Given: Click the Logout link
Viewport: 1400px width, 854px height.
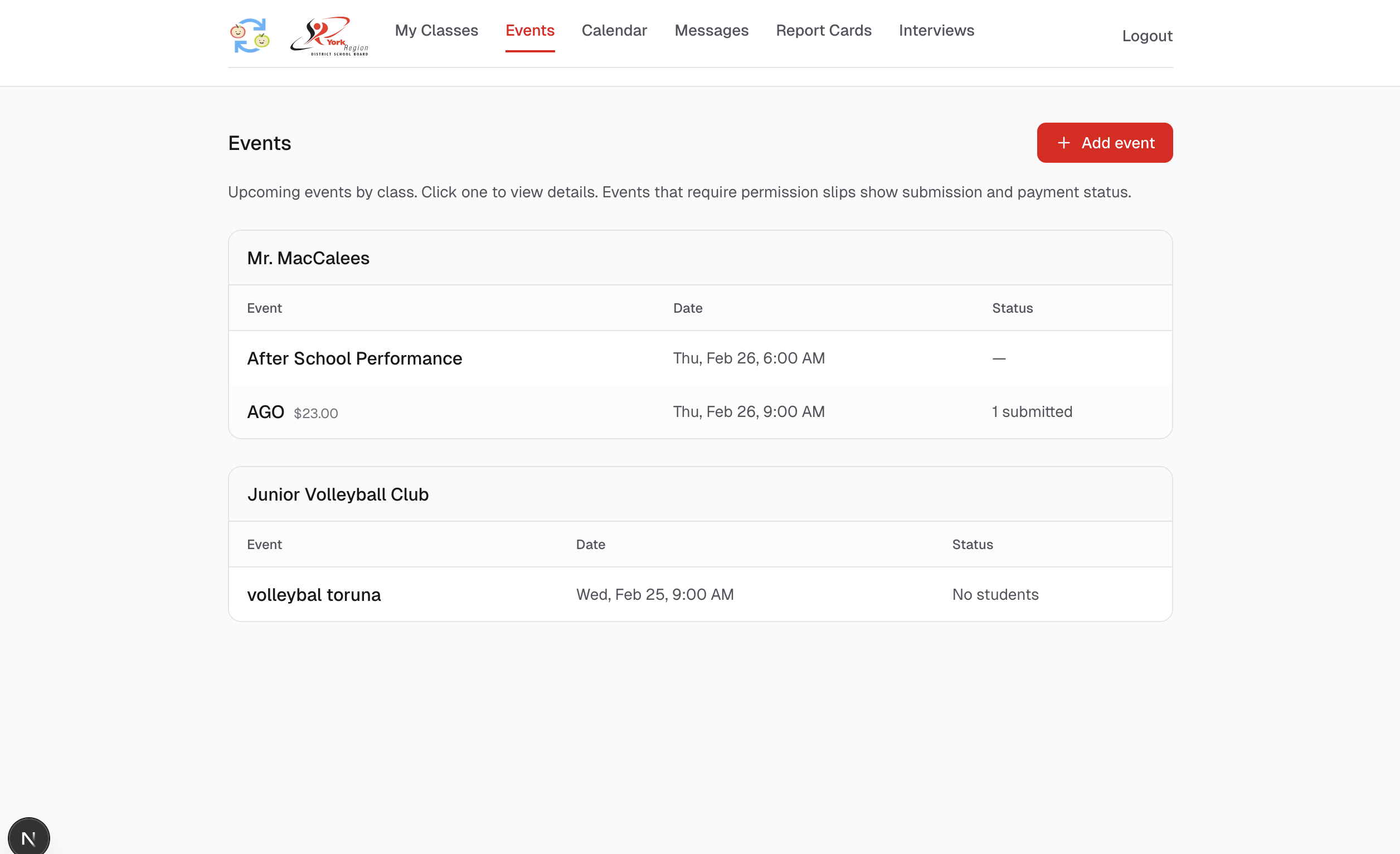Looking at the screenshot, I should 1146,36.
